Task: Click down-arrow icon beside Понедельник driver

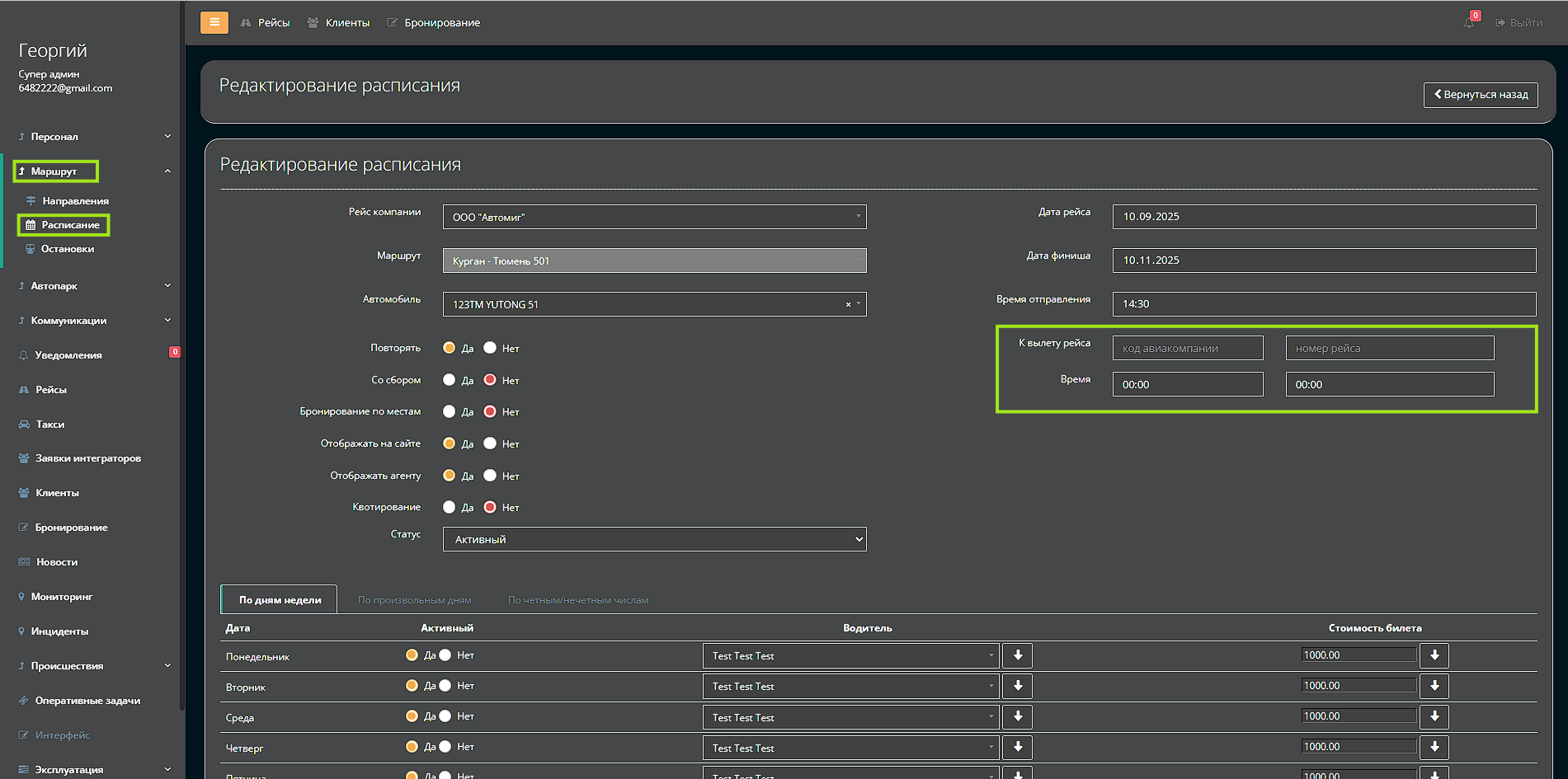Action: click(x=1017, y=655)
